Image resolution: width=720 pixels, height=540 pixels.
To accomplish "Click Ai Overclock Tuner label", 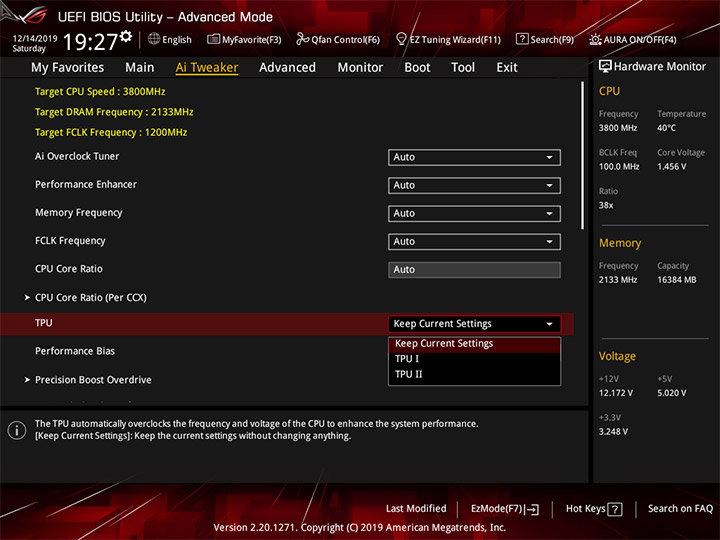I will (x=77, y=156).
